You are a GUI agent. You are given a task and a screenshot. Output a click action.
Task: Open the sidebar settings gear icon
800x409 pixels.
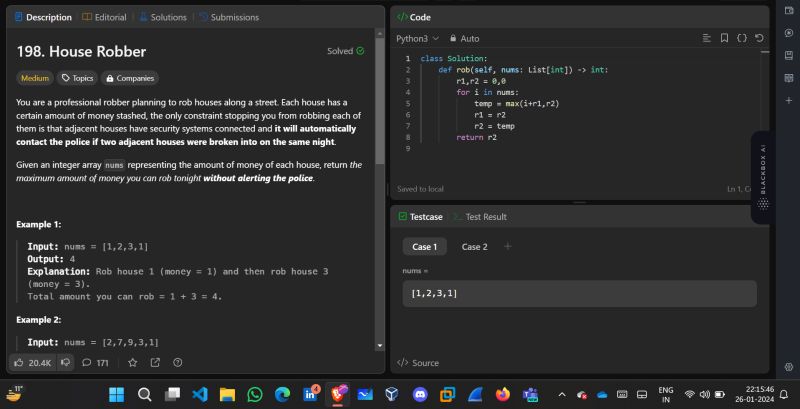pos(789,367)
